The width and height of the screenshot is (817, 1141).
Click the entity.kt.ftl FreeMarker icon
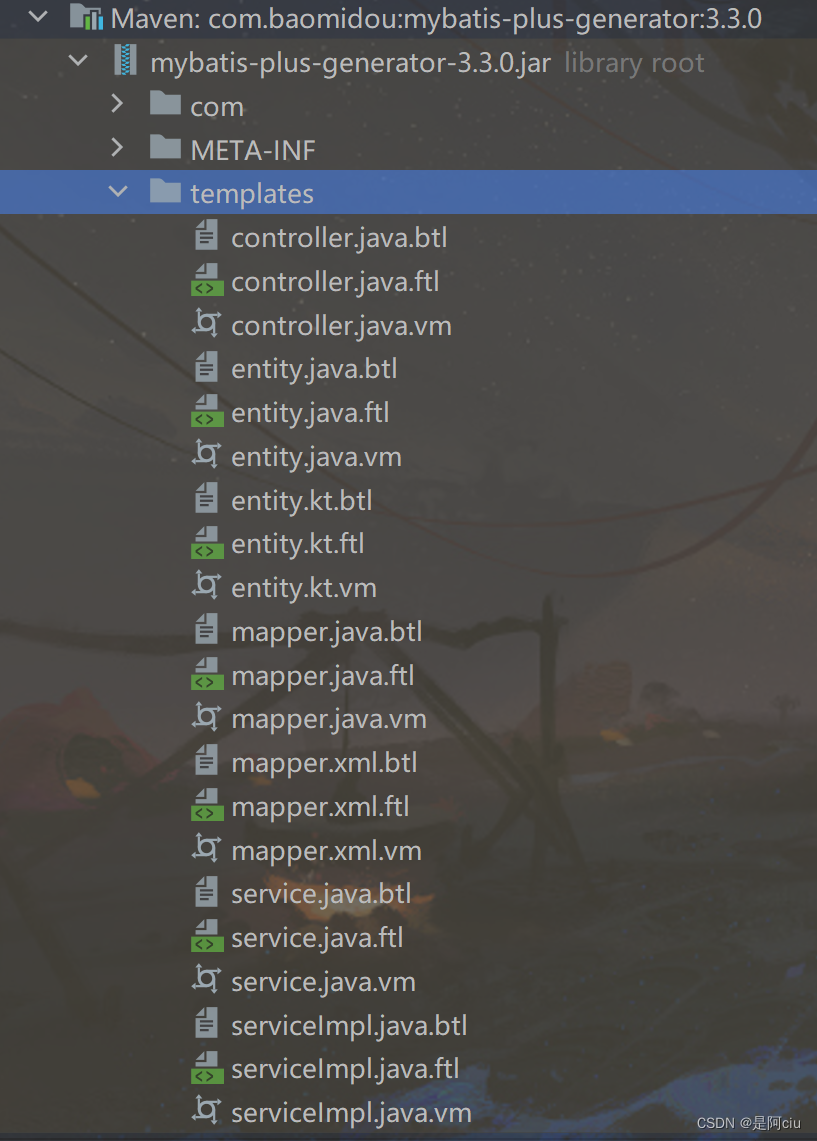click(x=207, y=542)
